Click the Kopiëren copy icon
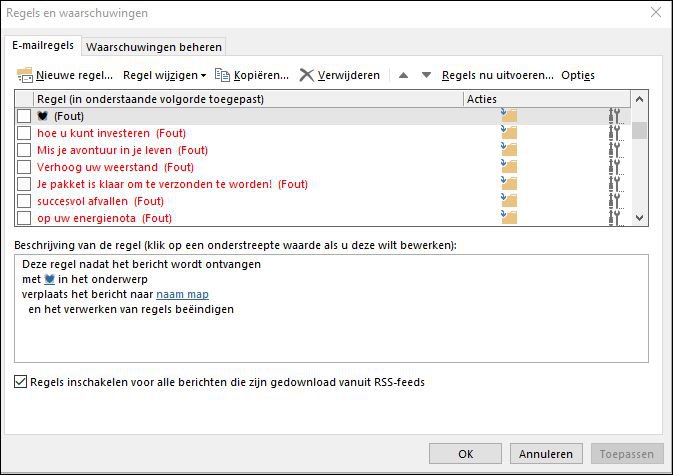The width and height of the screenshot is (673, 475). 221,75
